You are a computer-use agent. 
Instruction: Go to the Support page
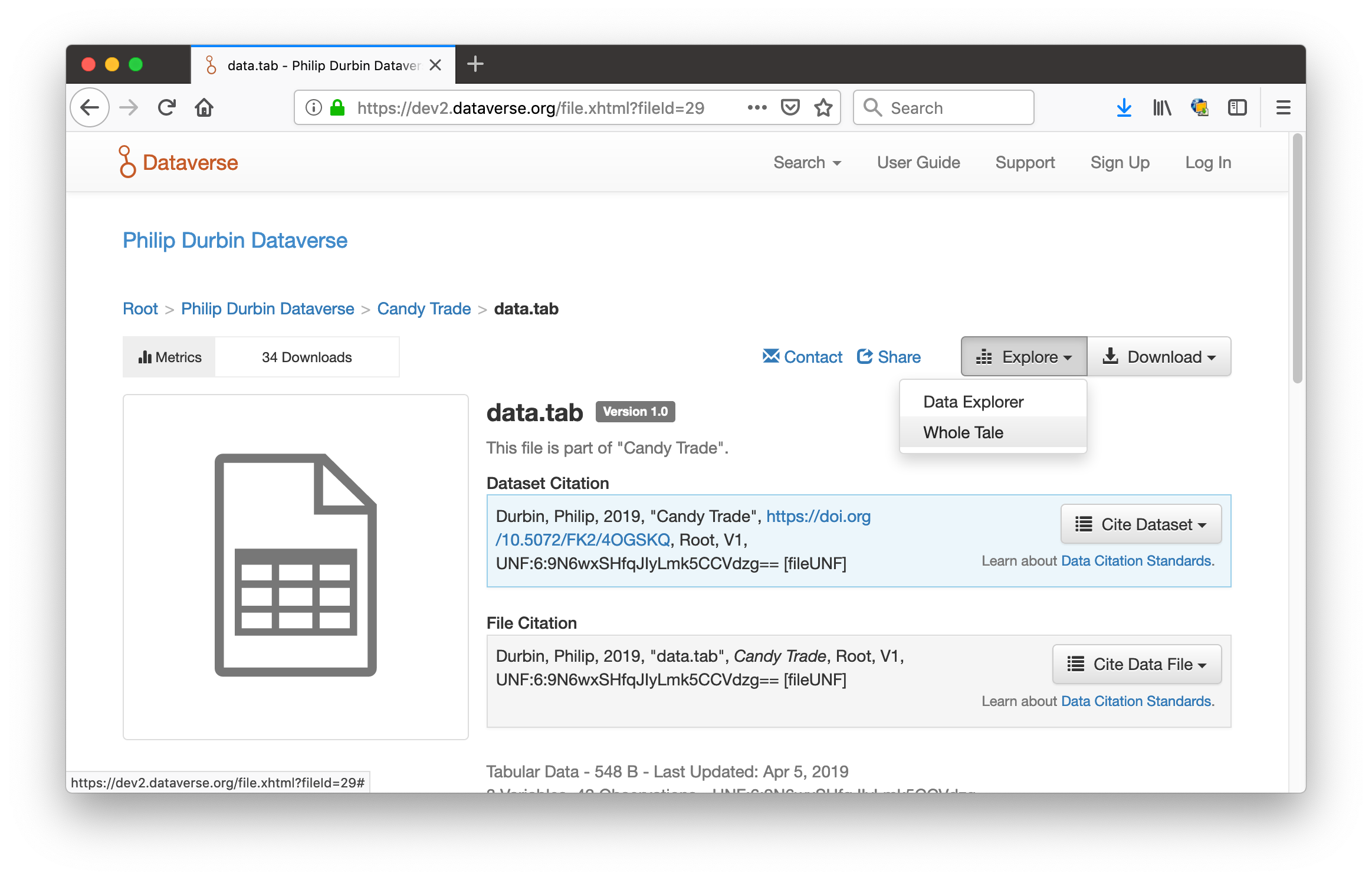pos(1025,163)
